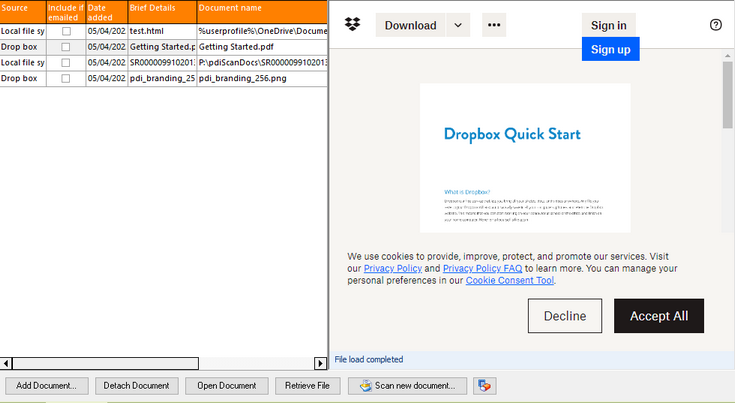The image size is (735, 403).
Task: Expand the Download dropdown arrow
Action: tap(458, 25)
